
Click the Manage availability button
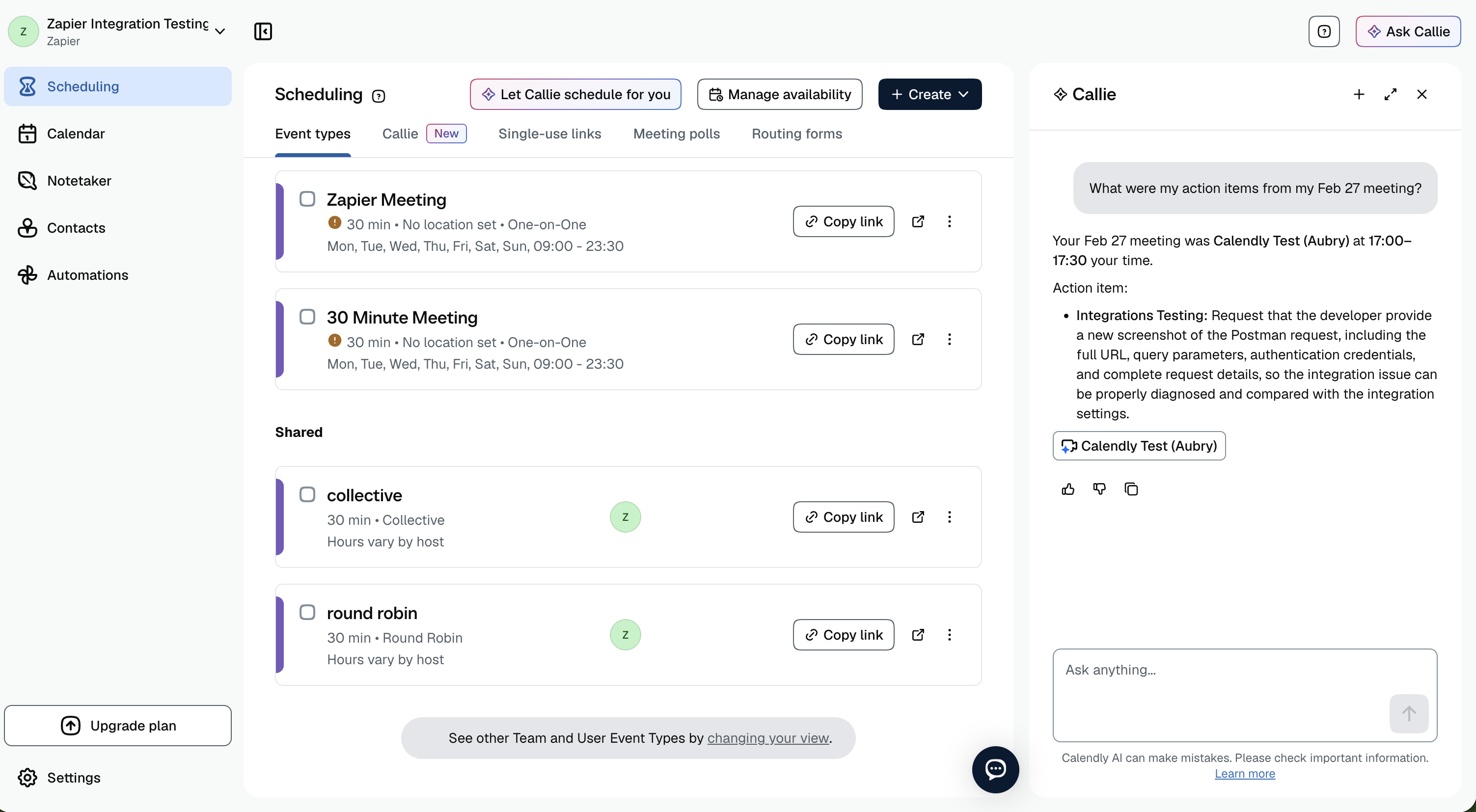tap(779, 94)
